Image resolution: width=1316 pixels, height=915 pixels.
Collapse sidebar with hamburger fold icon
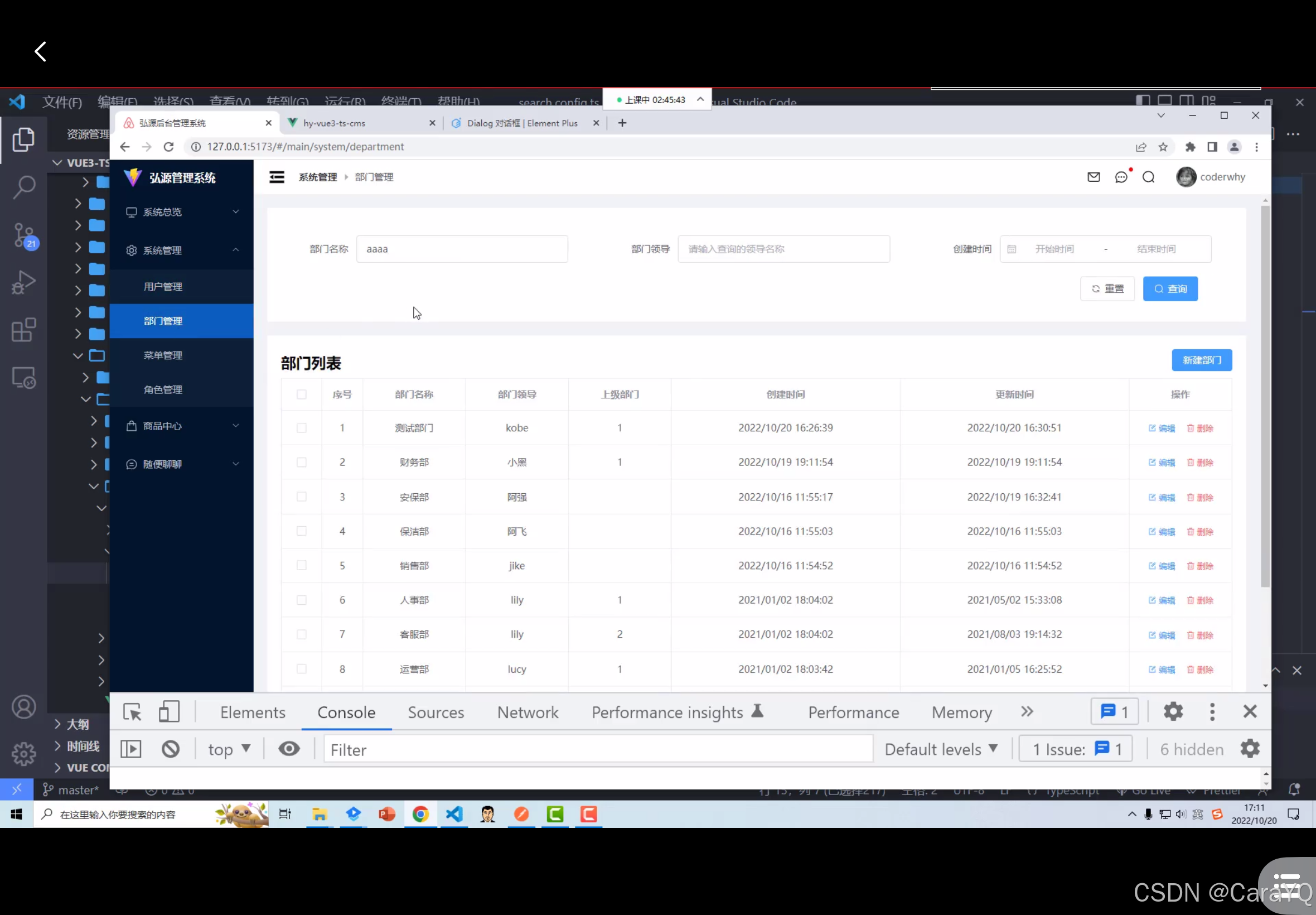(277, 177)
